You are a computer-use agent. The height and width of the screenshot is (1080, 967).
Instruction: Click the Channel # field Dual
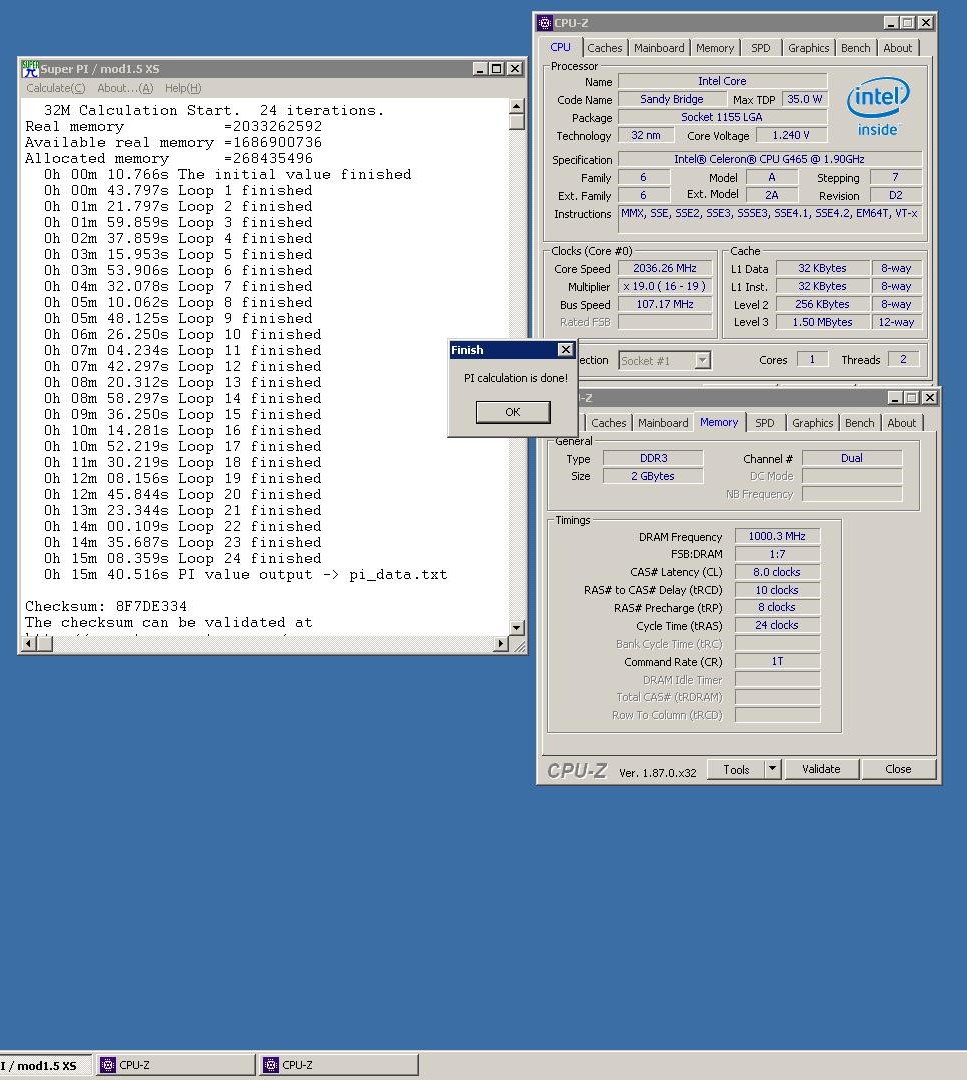852,458
